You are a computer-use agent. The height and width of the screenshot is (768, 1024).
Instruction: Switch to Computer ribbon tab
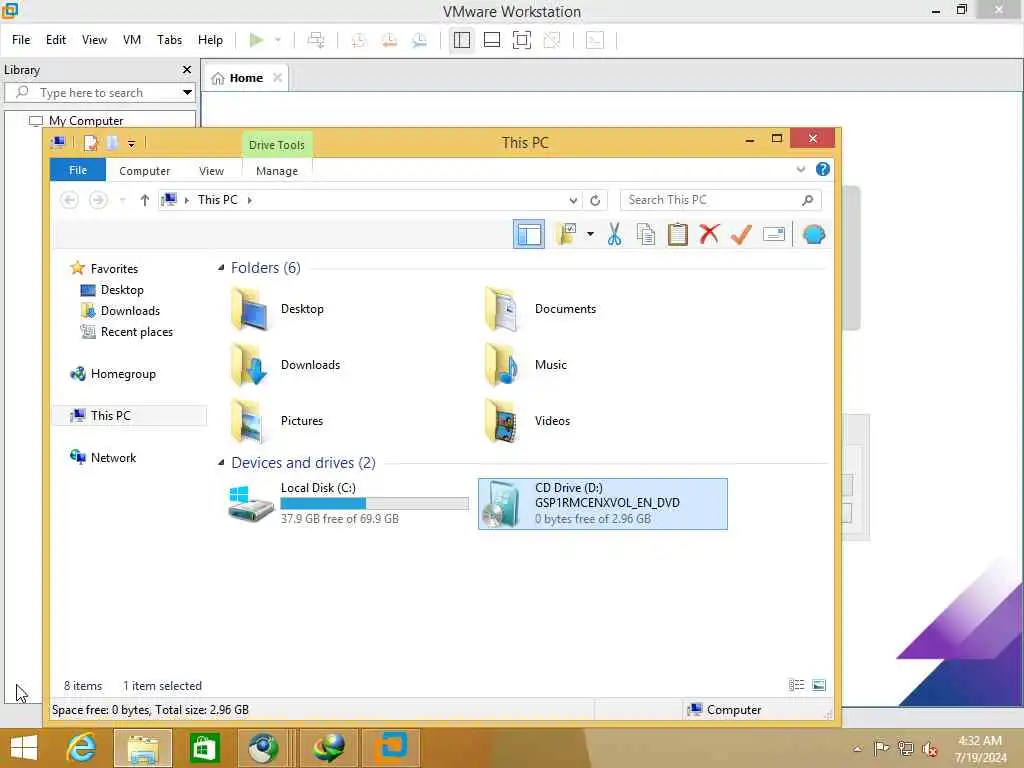[x=144, y=171]
